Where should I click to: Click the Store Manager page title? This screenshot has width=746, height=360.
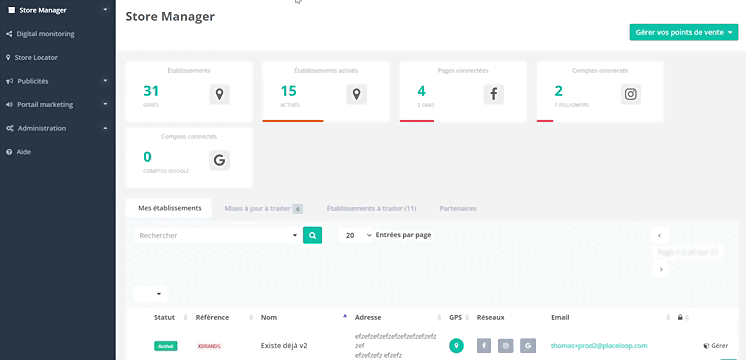[x=170, y=17]
